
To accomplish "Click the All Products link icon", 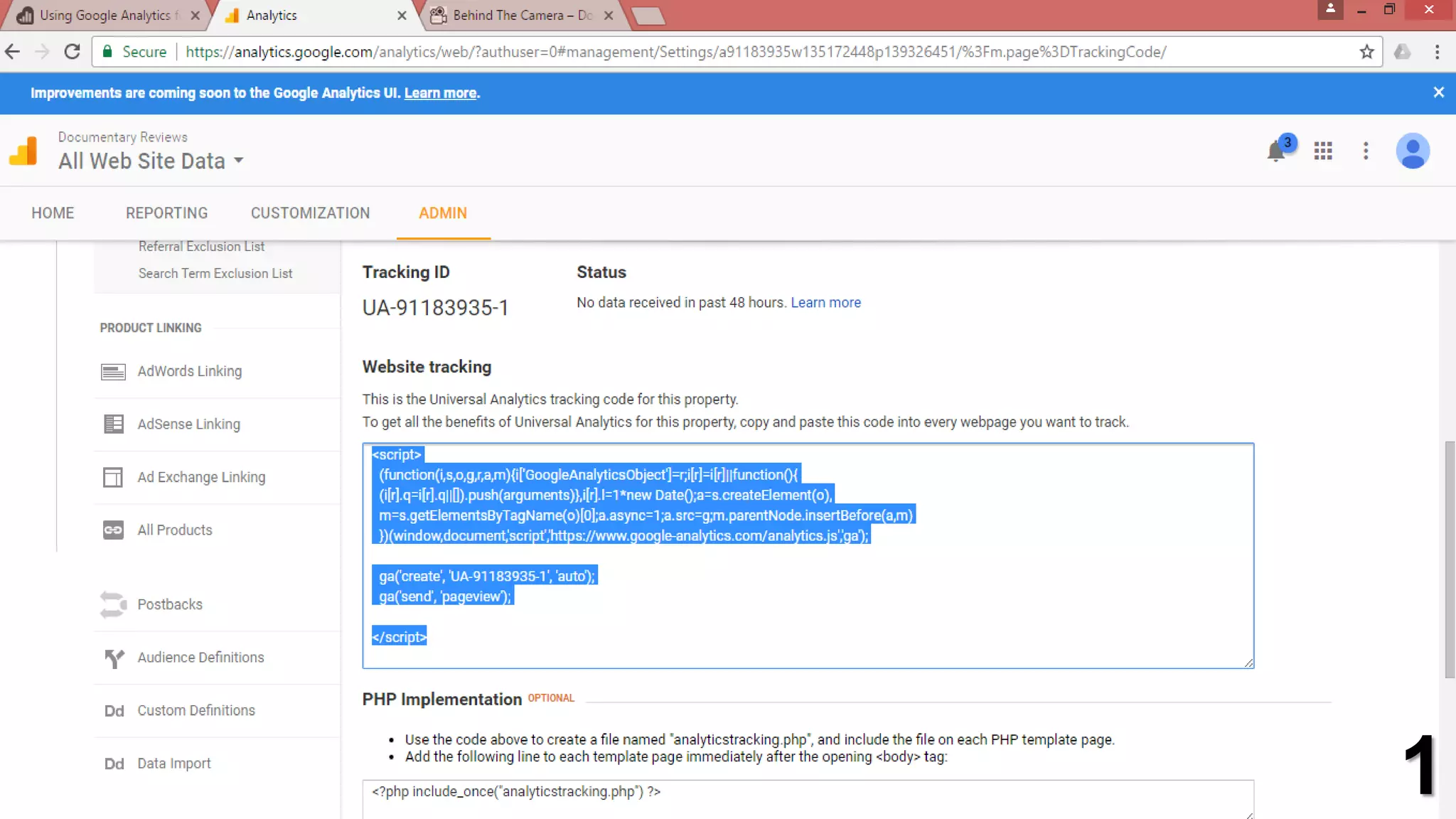I will [x=113, y=530].
